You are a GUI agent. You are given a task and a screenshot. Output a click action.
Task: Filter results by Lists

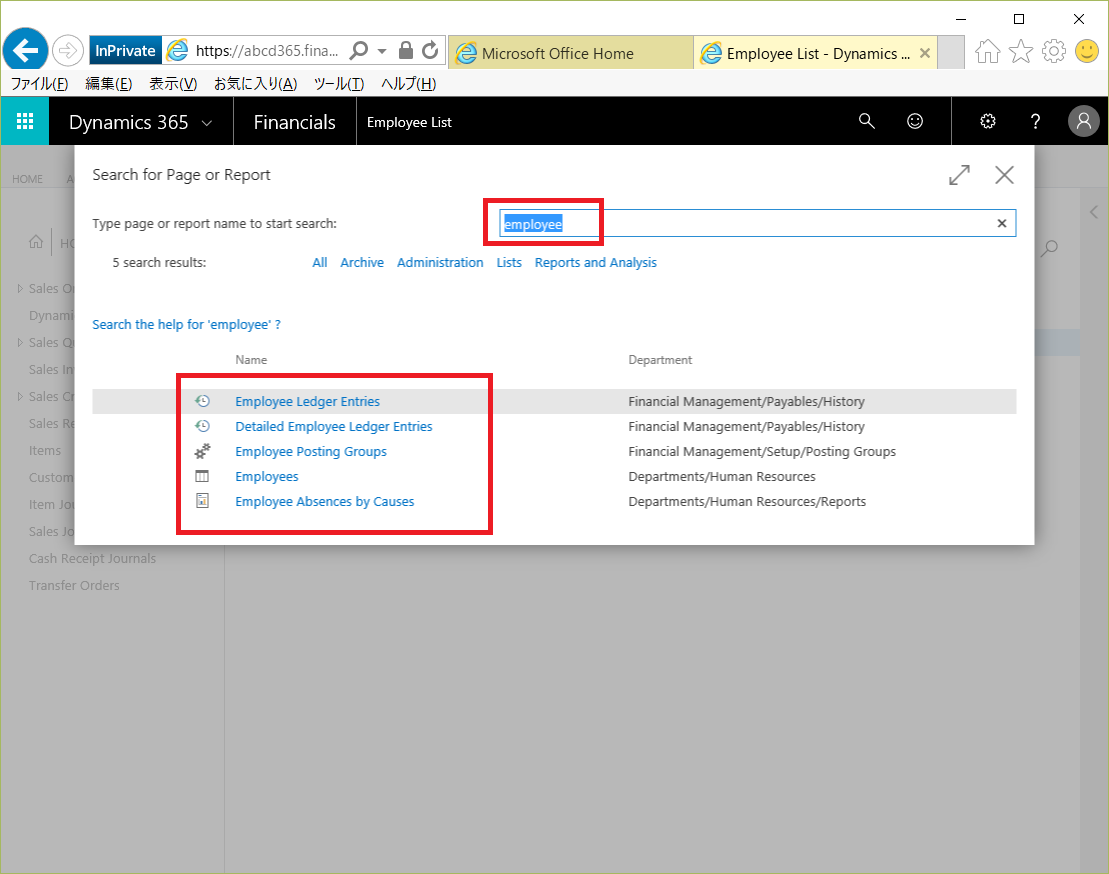click(509, 262)
